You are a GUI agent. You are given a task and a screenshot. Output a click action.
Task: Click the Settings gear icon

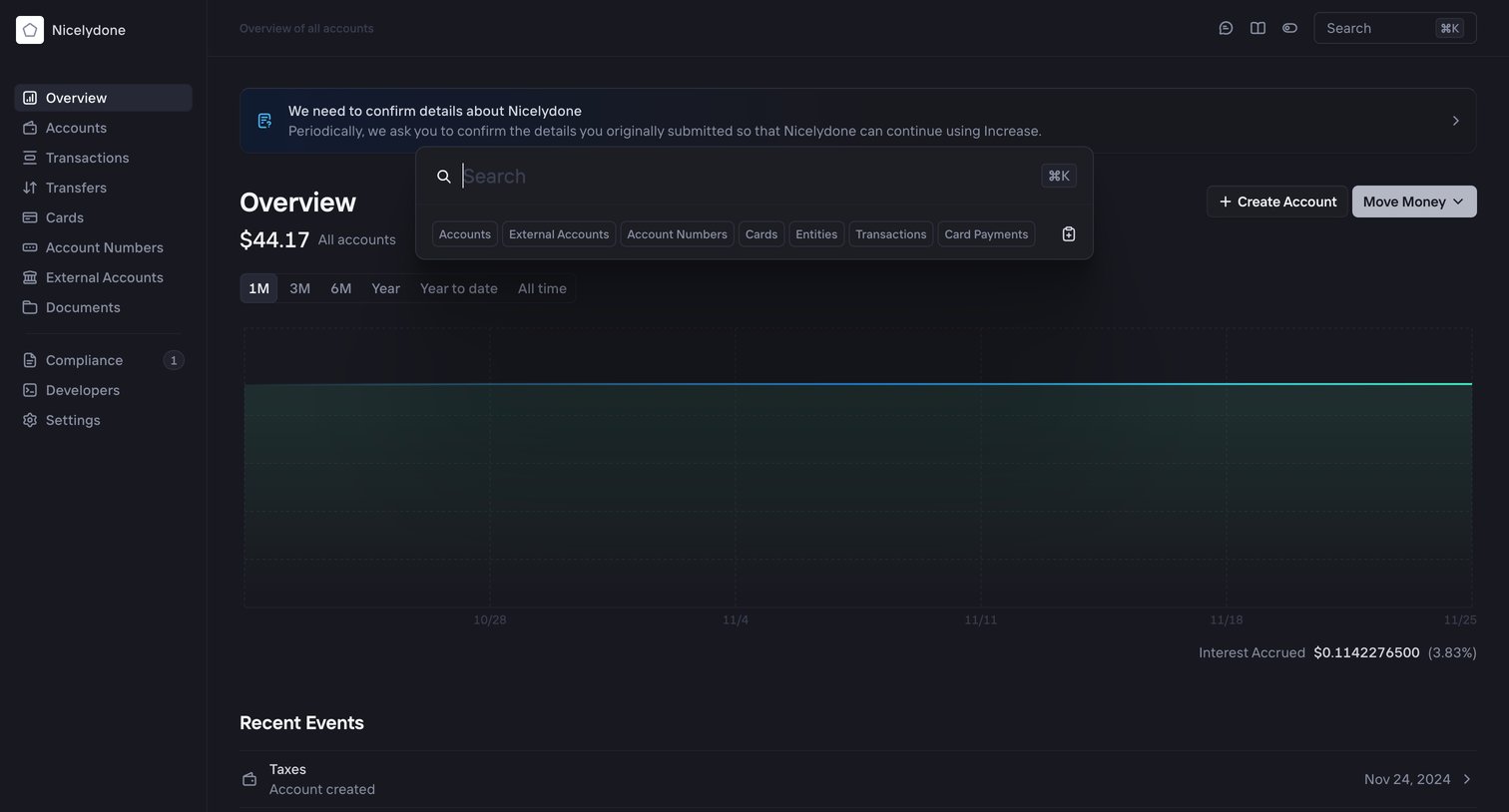pos(30,420)
